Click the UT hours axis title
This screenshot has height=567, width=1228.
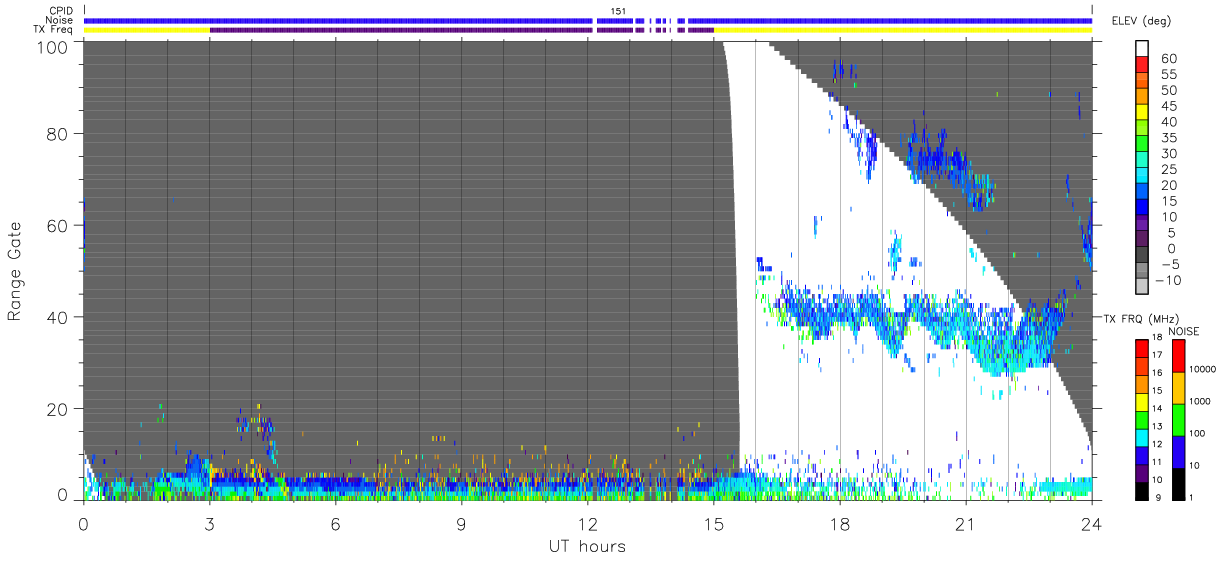(x=587, y=546)
